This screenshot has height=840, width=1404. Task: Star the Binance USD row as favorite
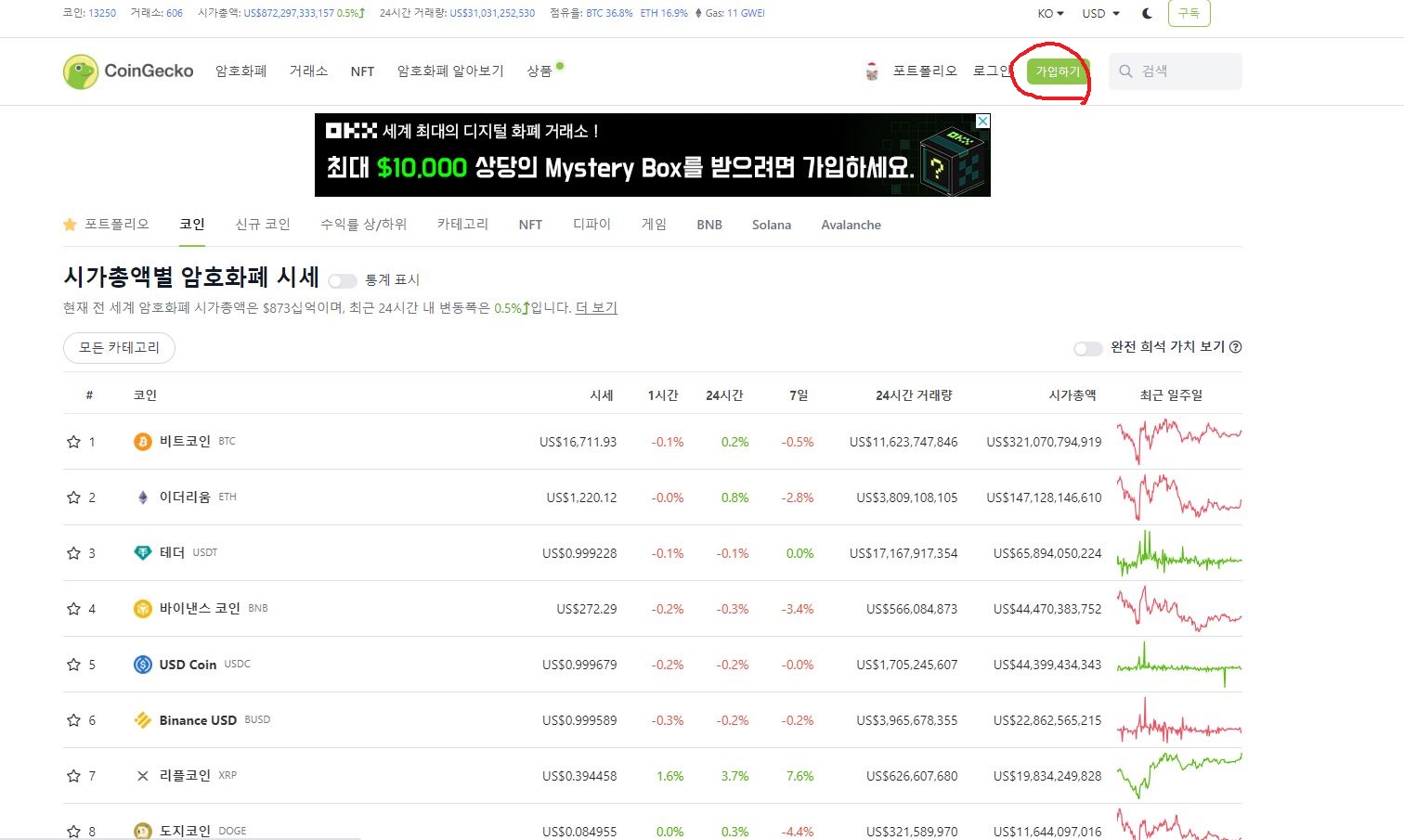click(73, 720)
